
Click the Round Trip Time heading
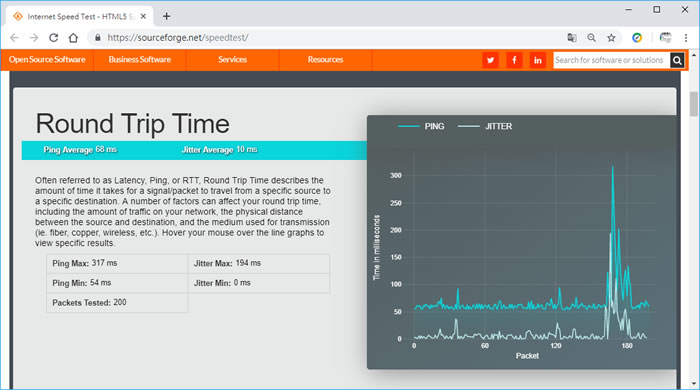[x=133, y=124]
